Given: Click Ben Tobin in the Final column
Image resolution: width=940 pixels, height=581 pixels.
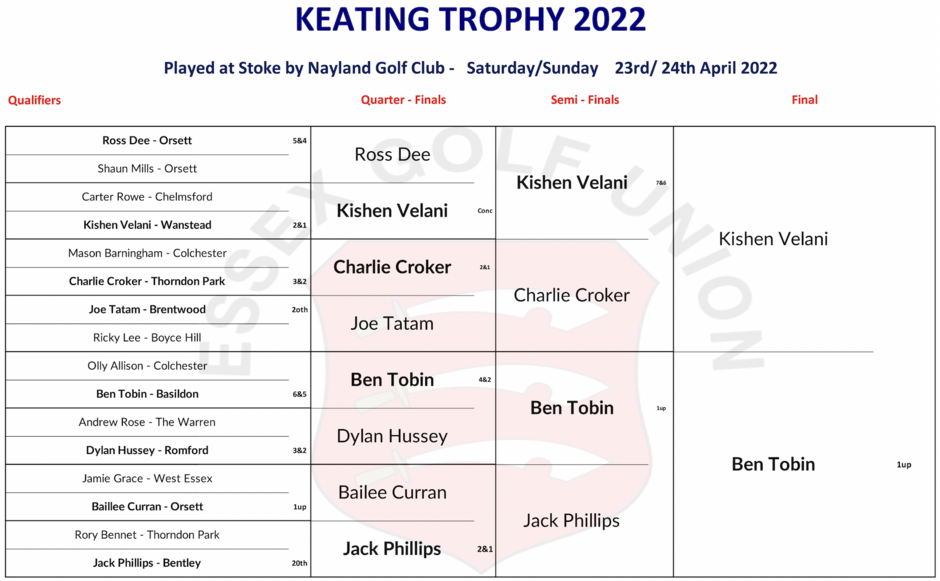Looking at the screenshot, I should click(773, 464).
